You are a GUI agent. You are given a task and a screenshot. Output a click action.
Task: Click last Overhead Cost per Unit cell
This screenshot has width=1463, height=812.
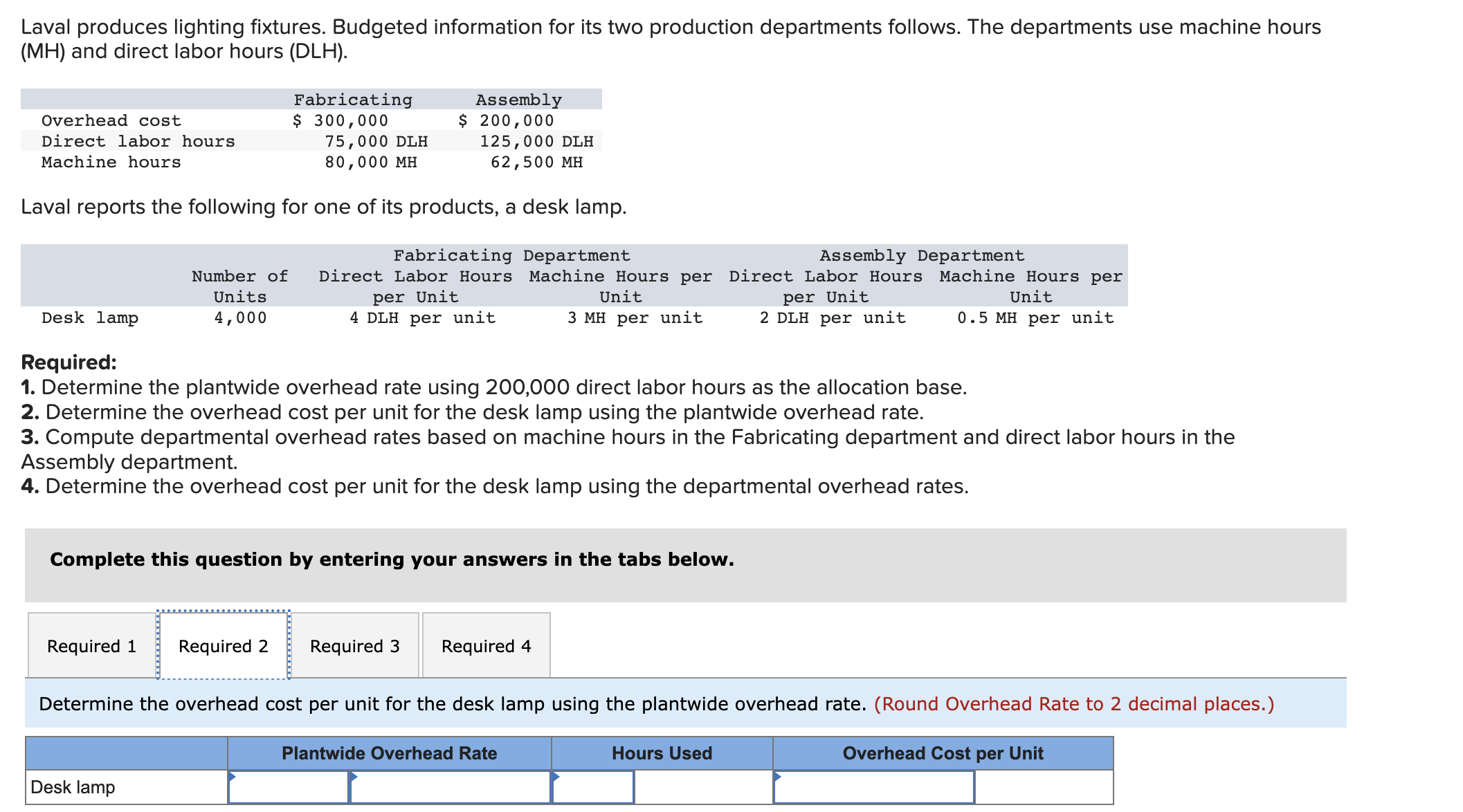[x=1044, y=787]
